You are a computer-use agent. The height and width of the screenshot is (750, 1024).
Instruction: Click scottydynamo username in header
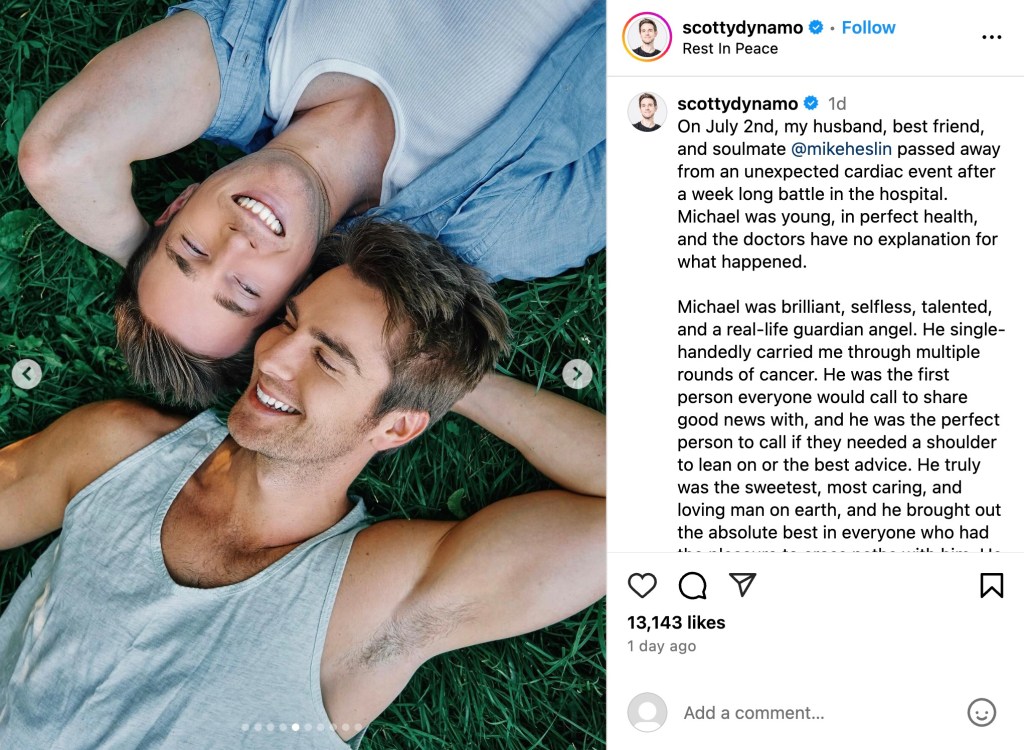click(x=743, y=27)
